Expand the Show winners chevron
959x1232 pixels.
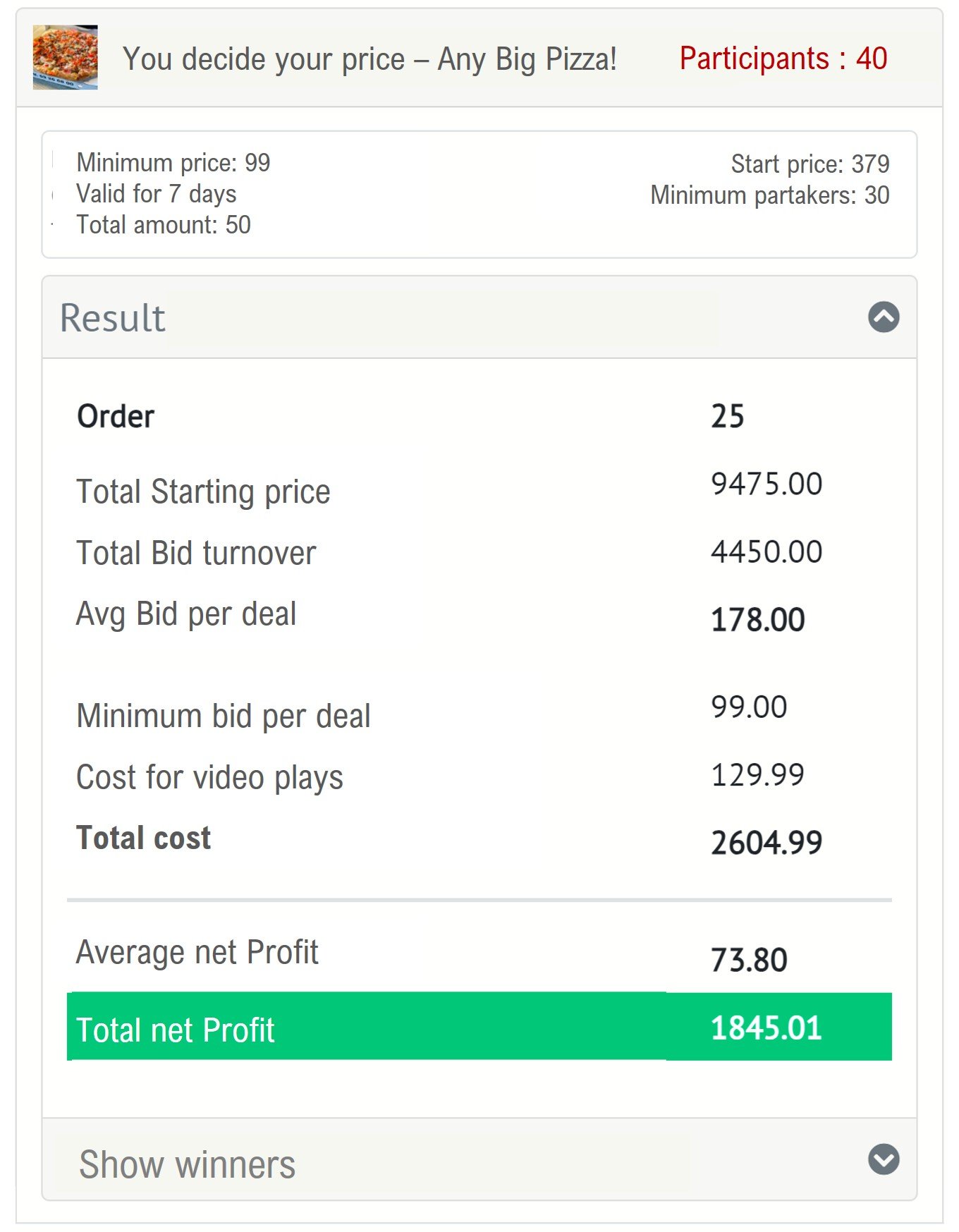(x=883, y=1159)
